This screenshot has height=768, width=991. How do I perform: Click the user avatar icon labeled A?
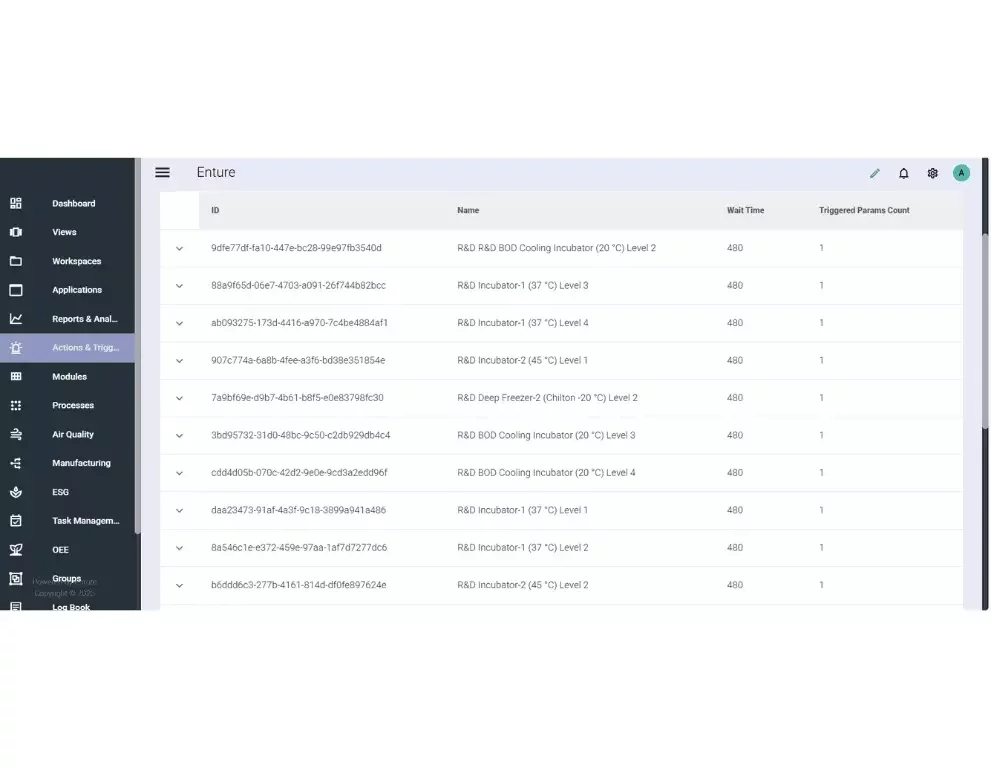(961, 173)
